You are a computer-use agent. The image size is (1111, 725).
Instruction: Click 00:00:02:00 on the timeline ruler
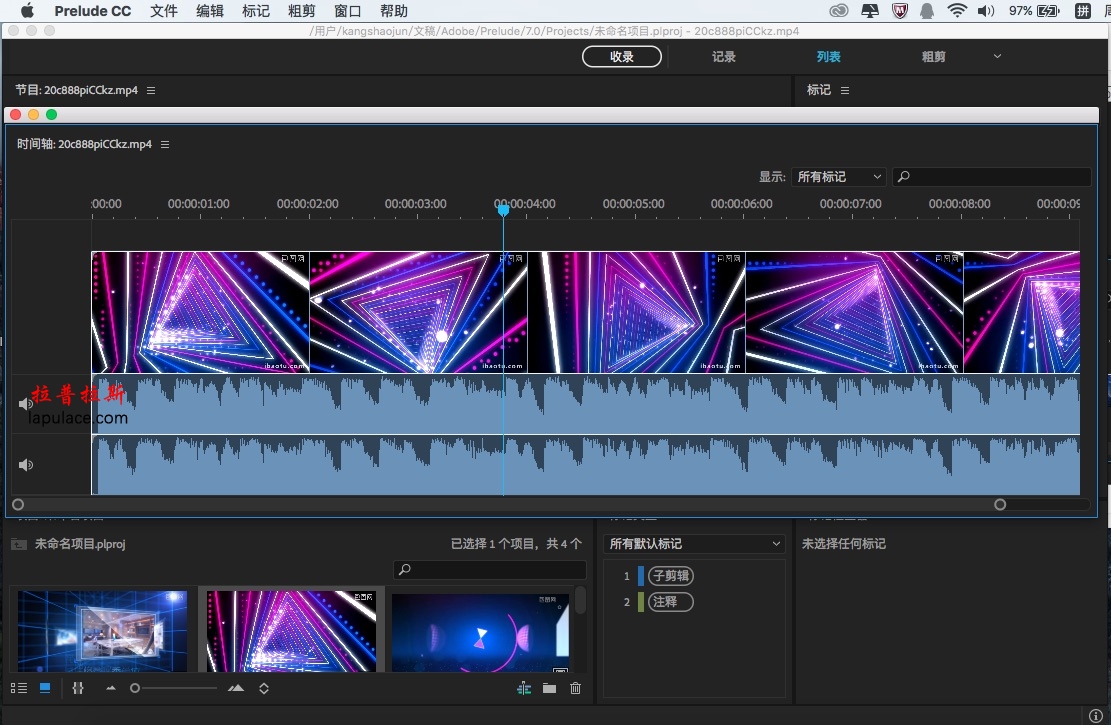click(x=308, y=203)
